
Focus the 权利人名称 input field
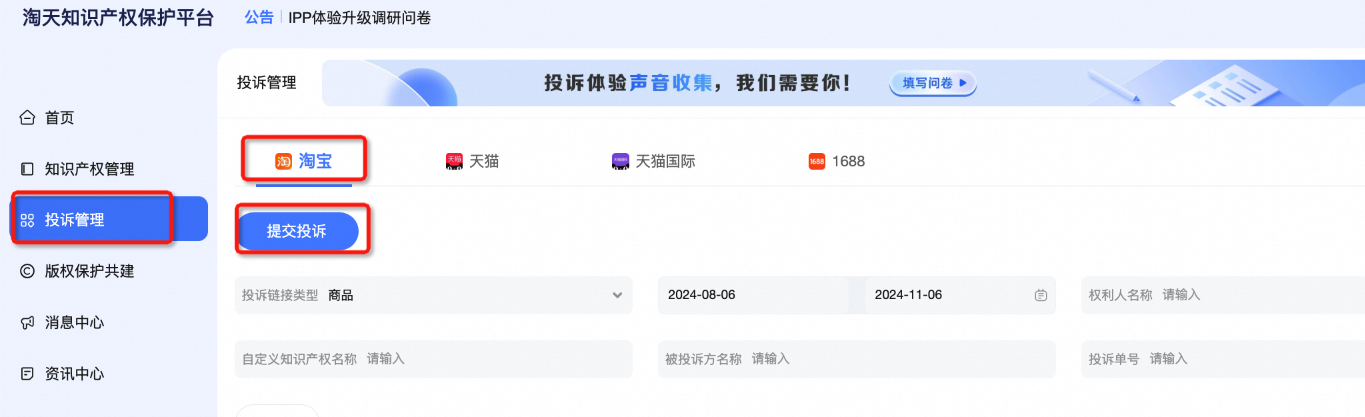point(1223,295)
